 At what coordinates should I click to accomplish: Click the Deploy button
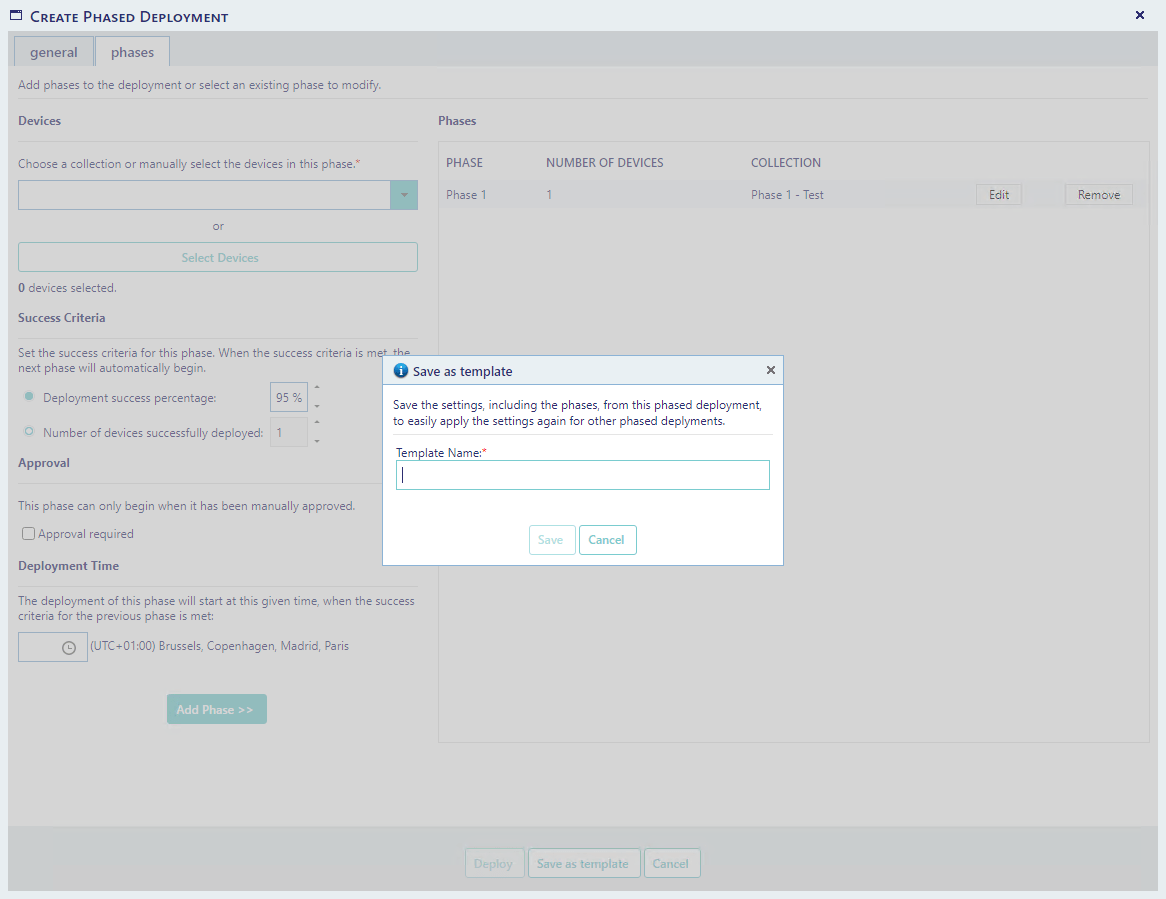(495, 863)
